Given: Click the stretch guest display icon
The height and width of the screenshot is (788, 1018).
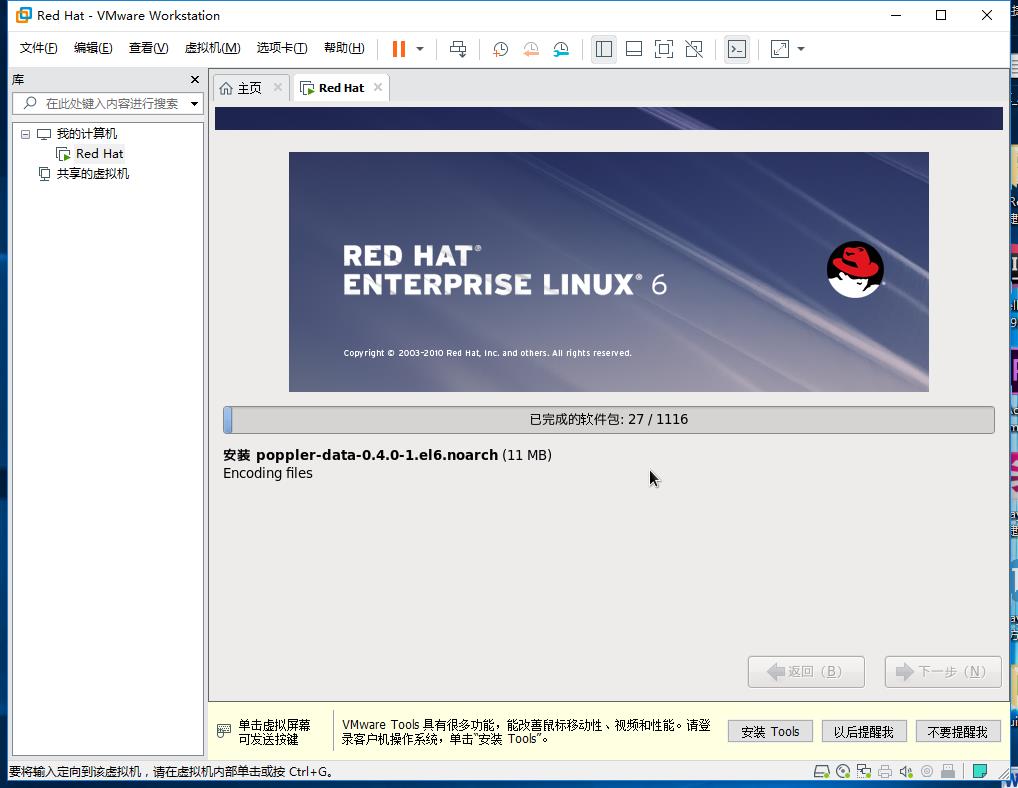Looking at the screenshot, I should point(779,49).
